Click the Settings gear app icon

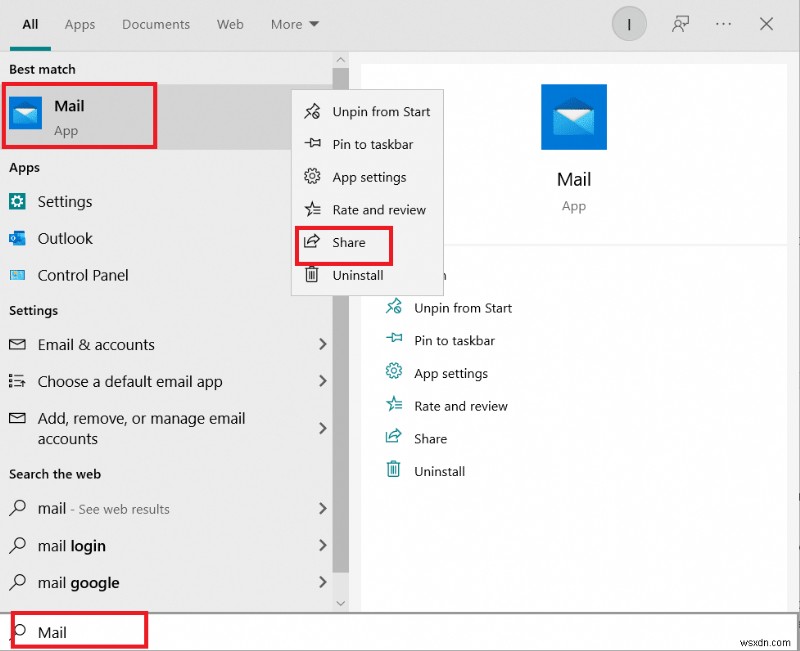coord(17,202)
